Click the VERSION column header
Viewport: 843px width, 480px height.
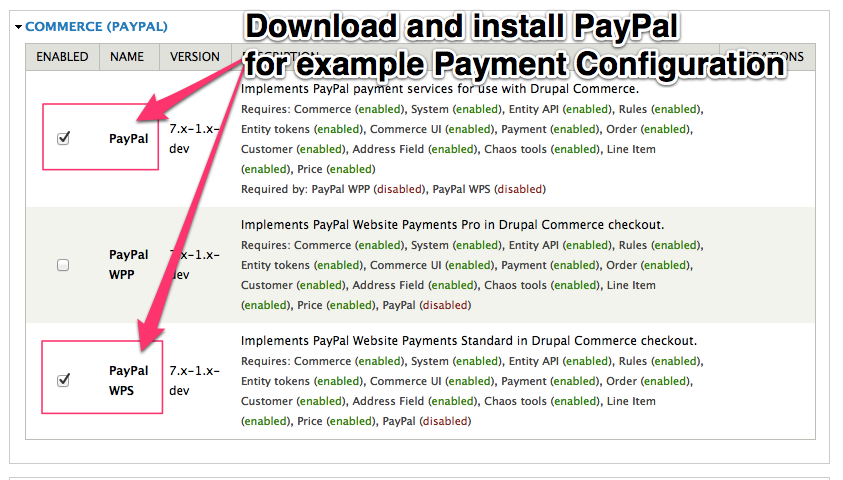[x=195, y=57]
